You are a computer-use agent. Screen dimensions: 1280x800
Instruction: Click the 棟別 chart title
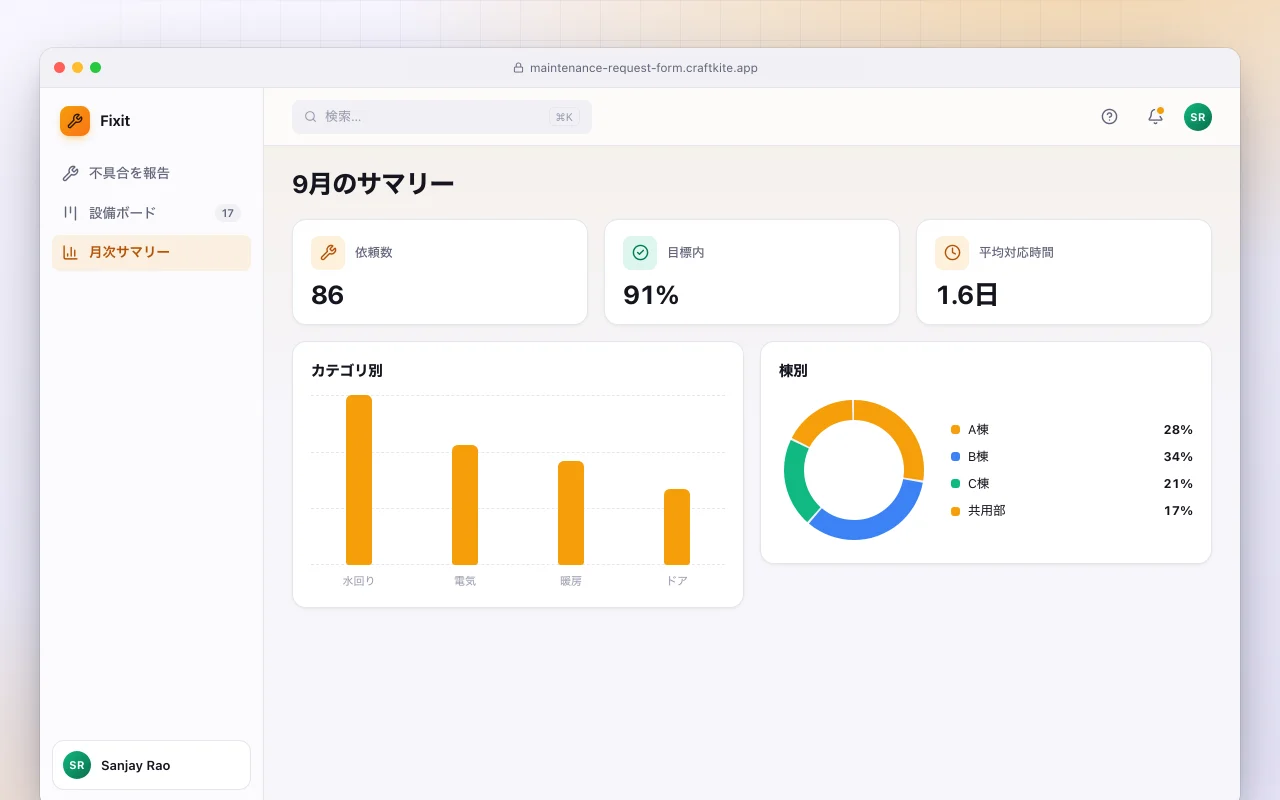click(x=793, y=371)
